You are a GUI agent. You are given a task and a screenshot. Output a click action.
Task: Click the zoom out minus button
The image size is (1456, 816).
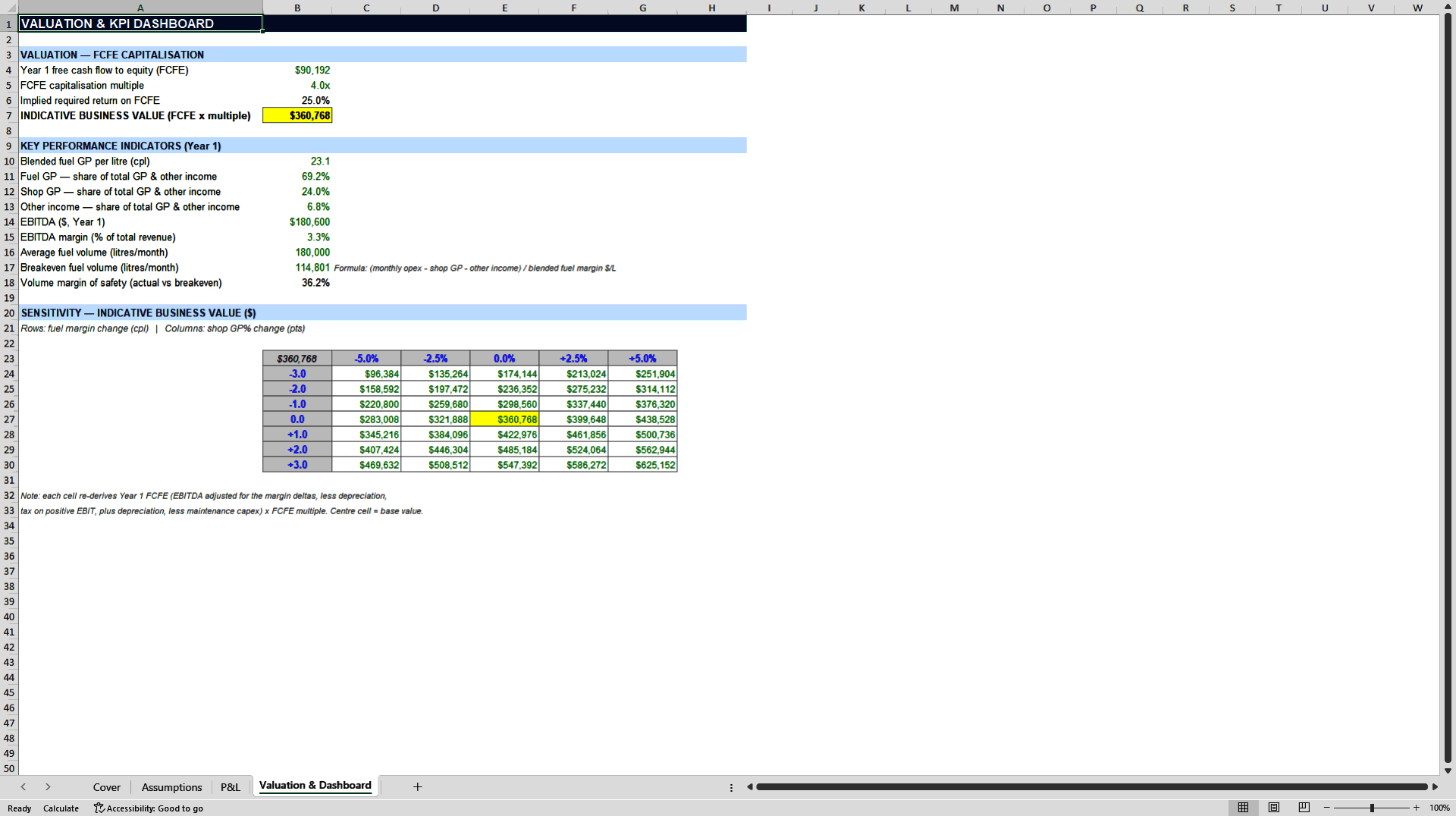pyautogui.click(x=1327, y=808)
